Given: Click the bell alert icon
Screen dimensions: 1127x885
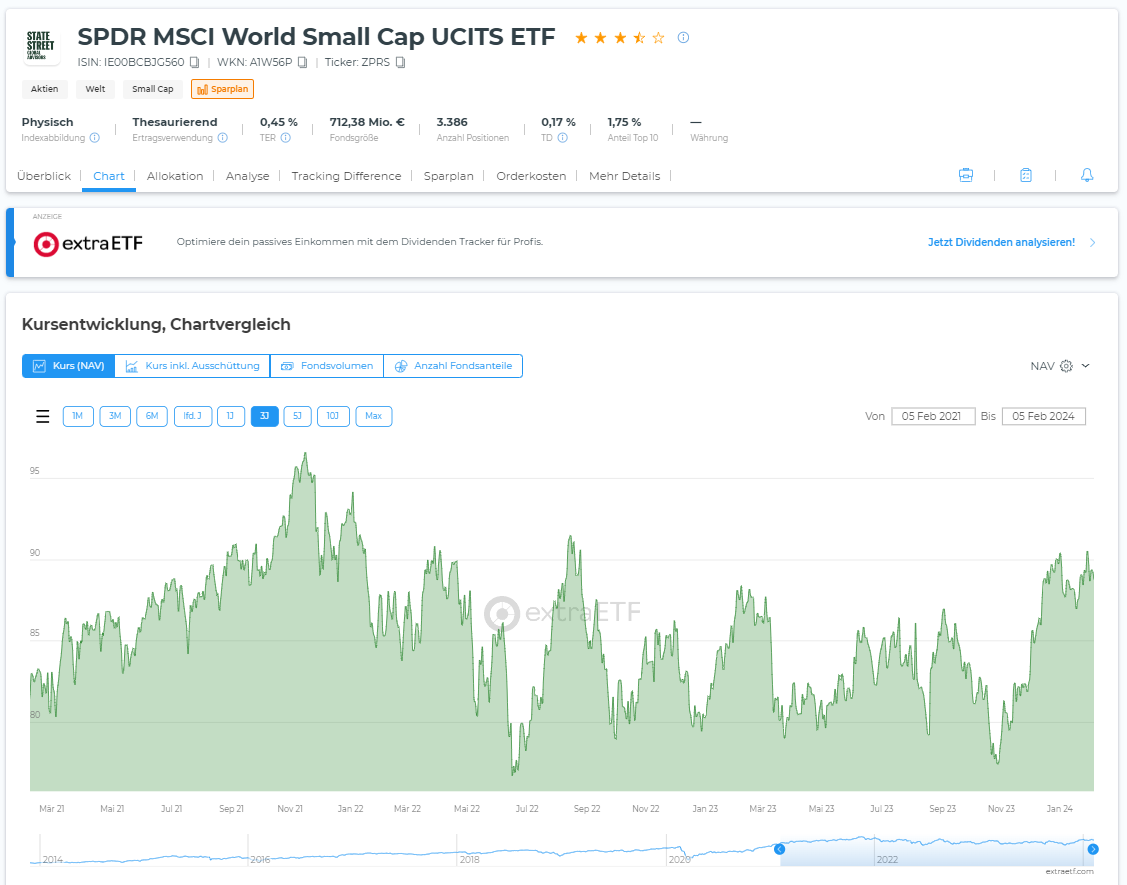Looking at the screenshot, I should (1087, 175).
